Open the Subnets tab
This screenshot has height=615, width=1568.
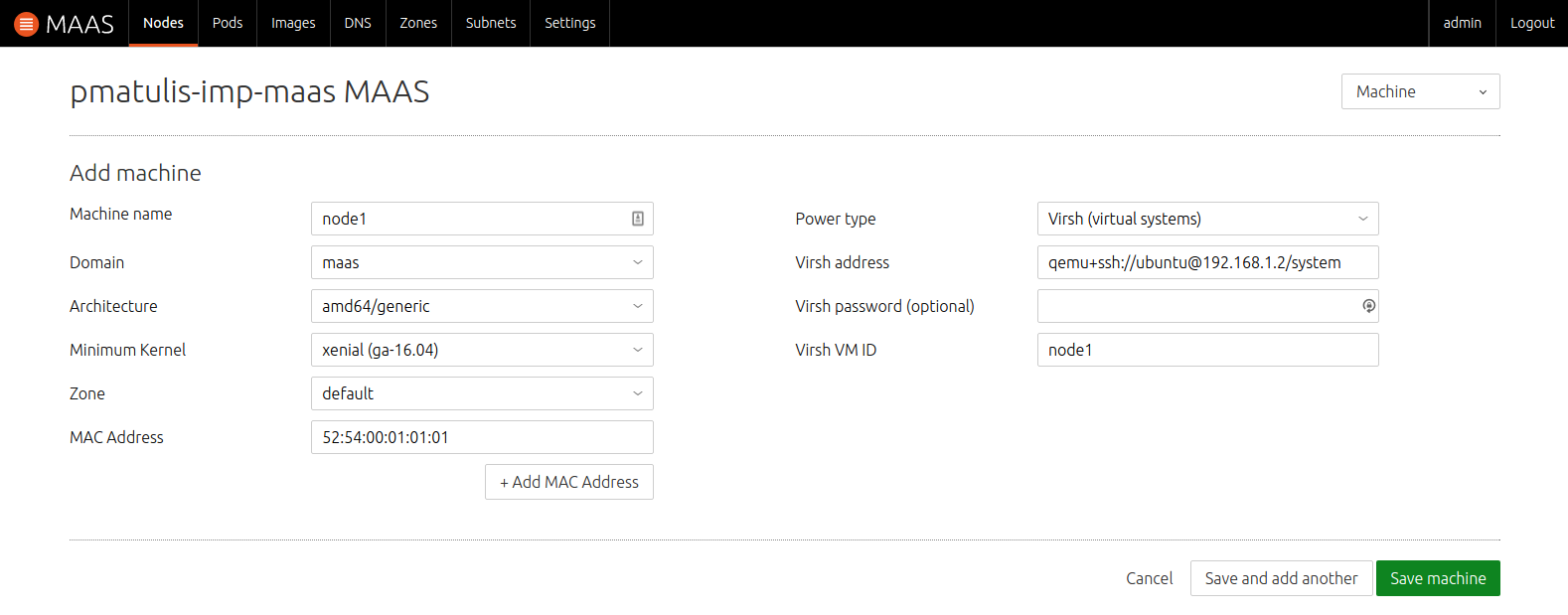[x=491, y=23]
